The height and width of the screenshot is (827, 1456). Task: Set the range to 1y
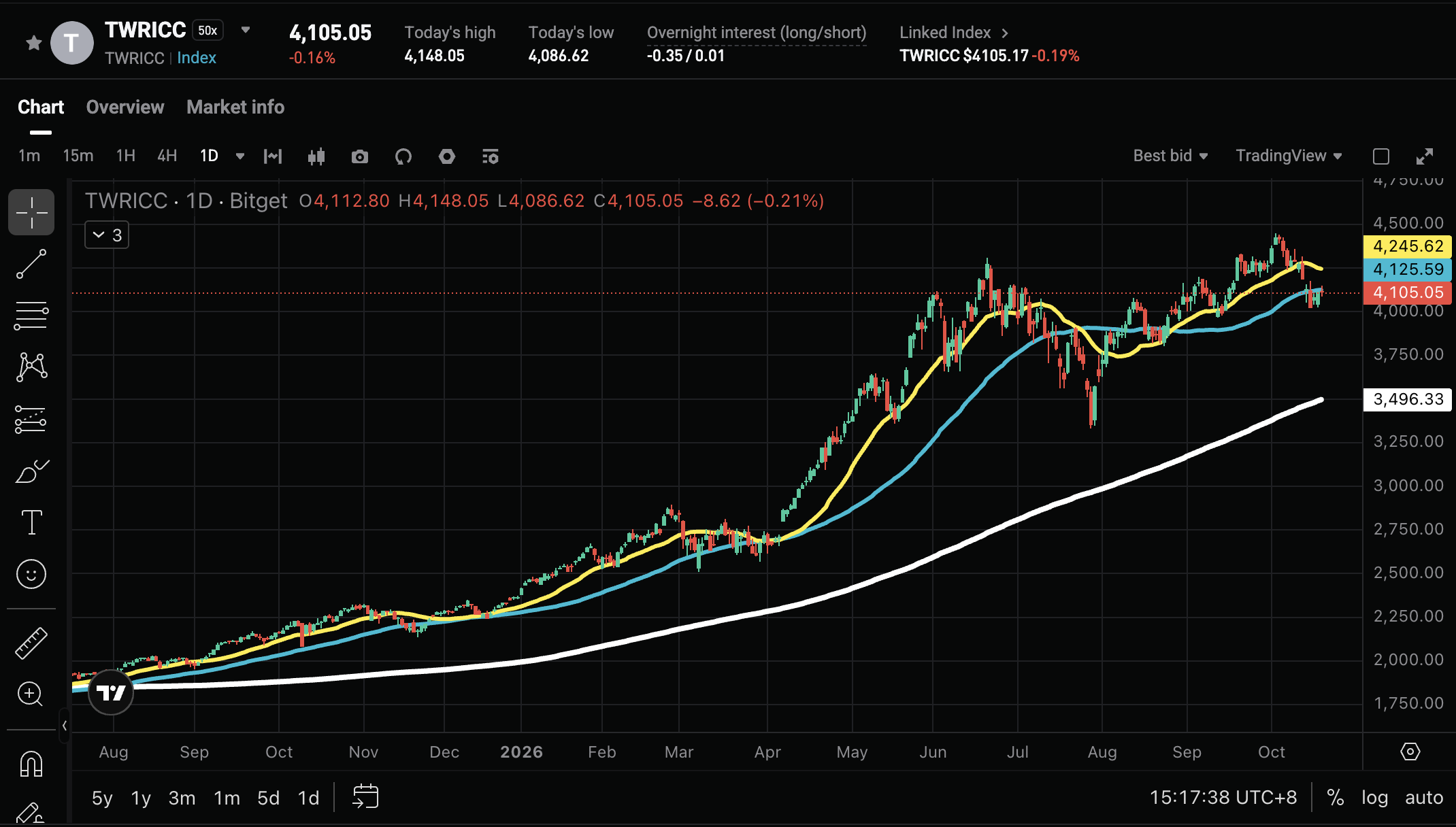(141, 798)
